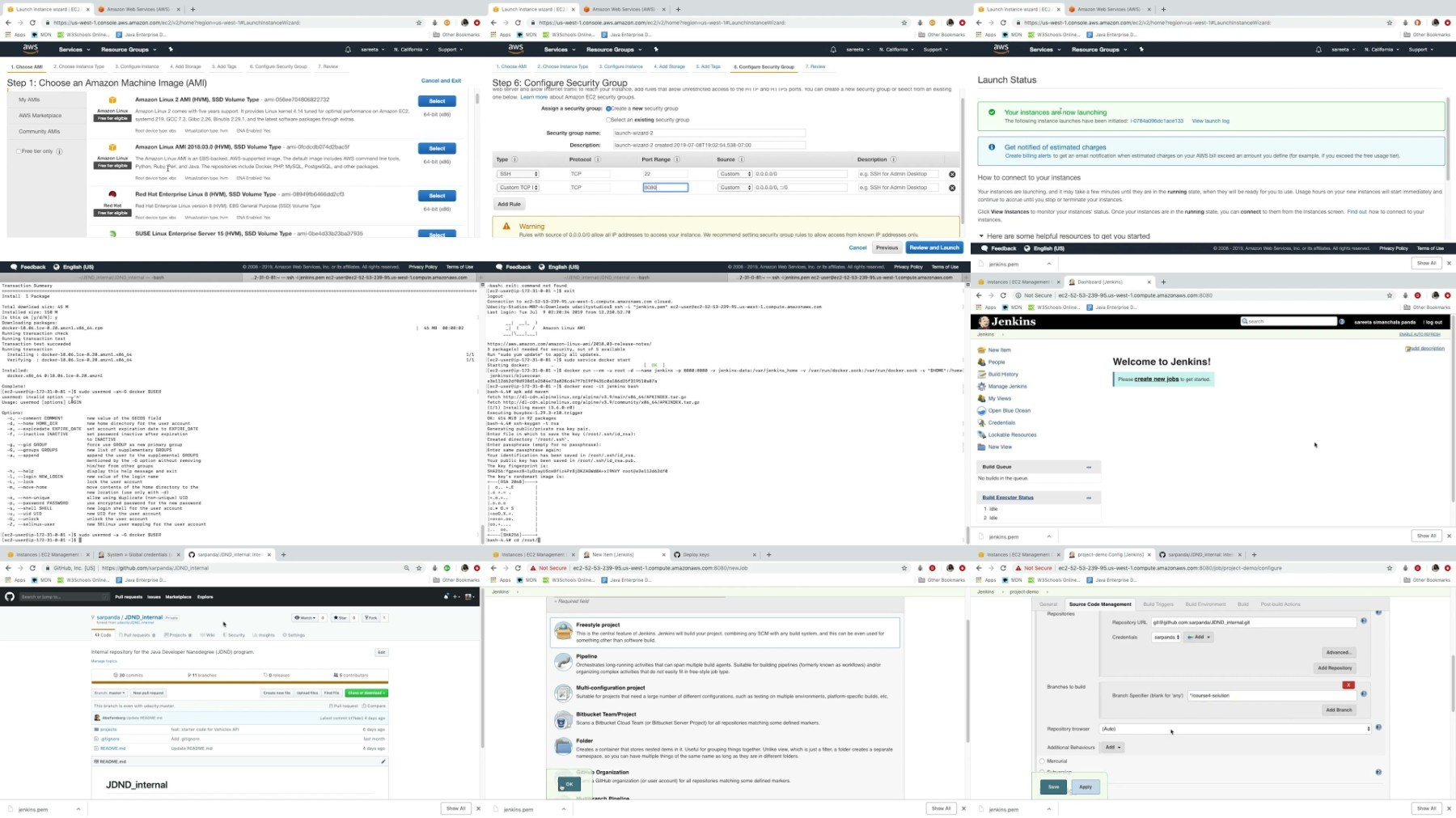This screenshot has height=818, width=1456.
Task: Click the Folder item icon in New Item list
Action: pyautogui.click(x=563, y=747)
